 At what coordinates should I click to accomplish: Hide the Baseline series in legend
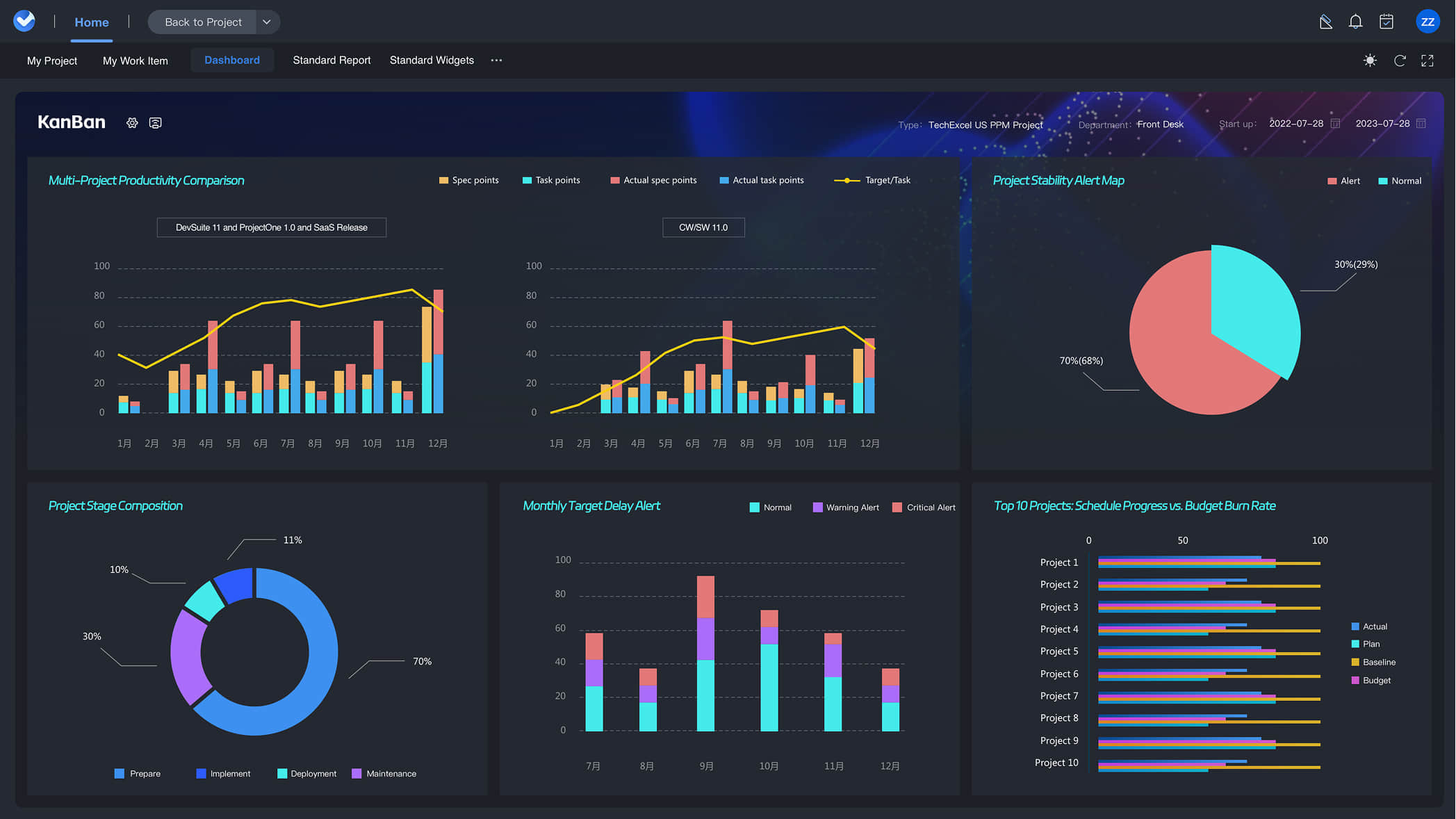[x=1373, y=662]
